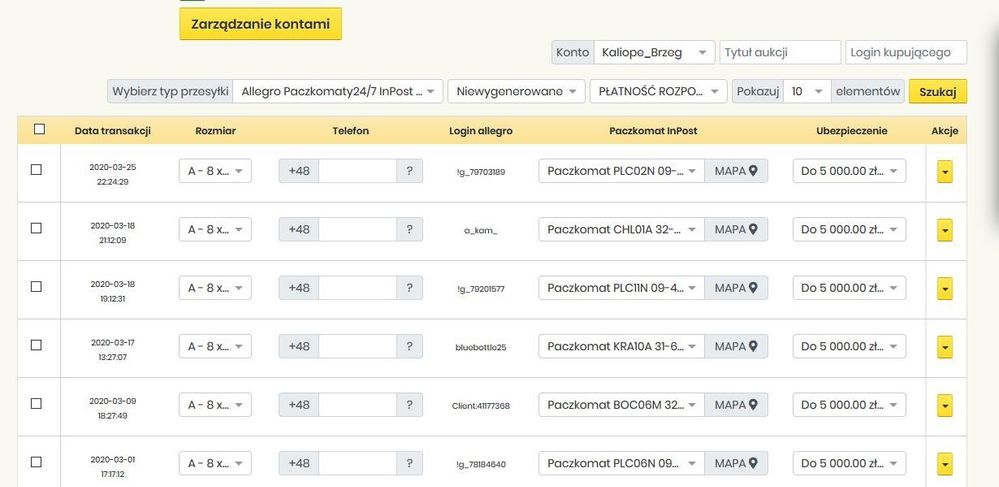
Task: Open the PŁATNOŚĆ ROZPO... payment dropdown
Action: point(658,91)
